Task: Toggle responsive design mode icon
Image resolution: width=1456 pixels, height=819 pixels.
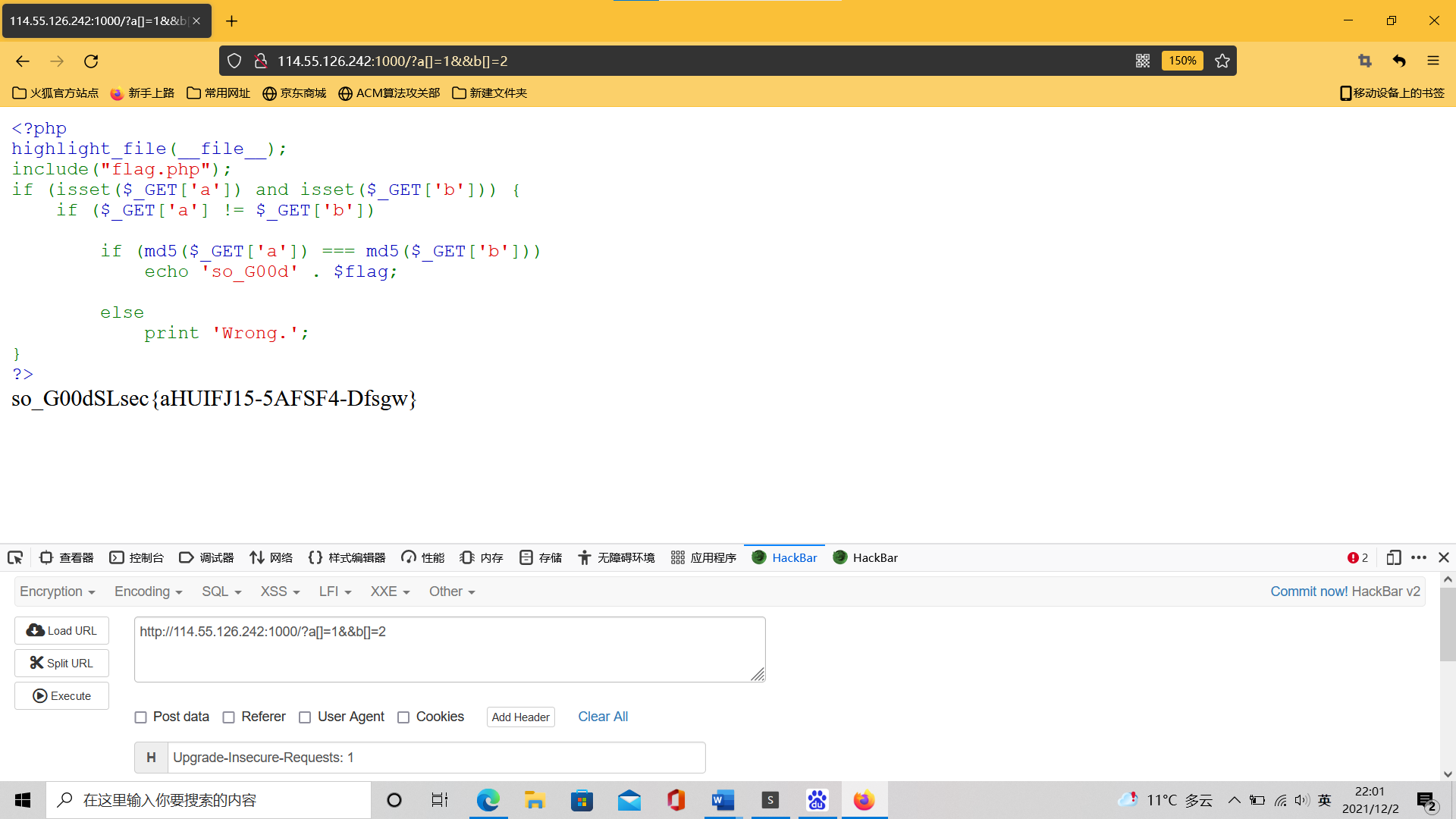Action: (x=1393, y=557)
